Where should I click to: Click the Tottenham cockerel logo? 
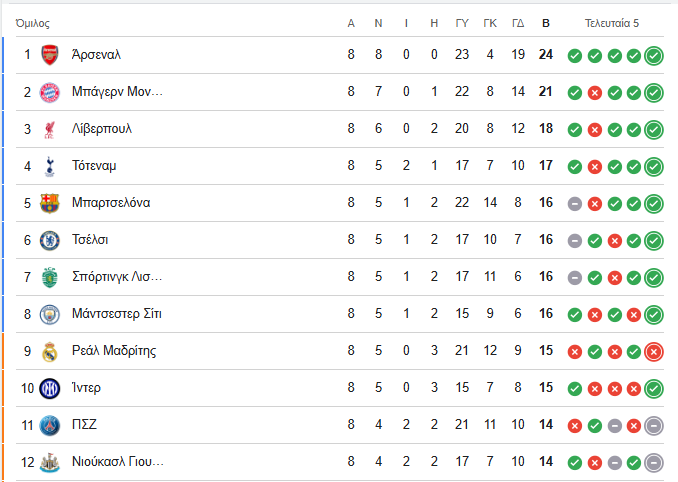pyautogui.click(x=50, y=166)
